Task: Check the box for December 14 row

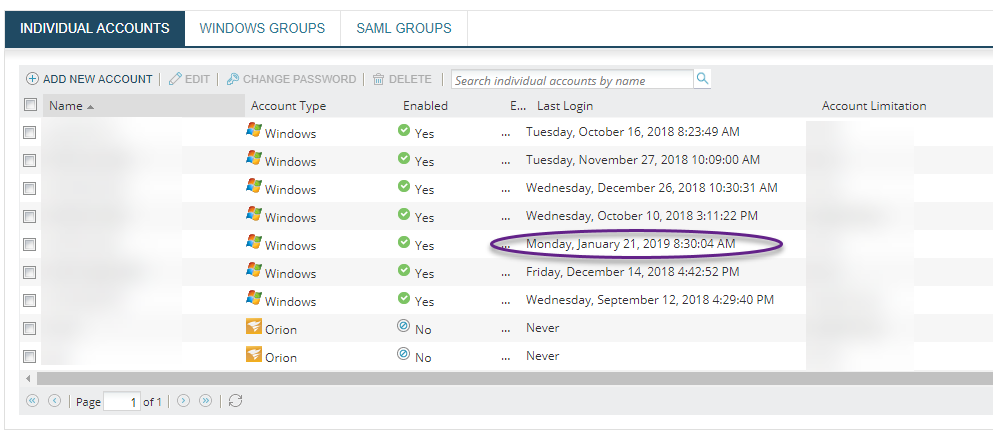Action: (30, 272)
